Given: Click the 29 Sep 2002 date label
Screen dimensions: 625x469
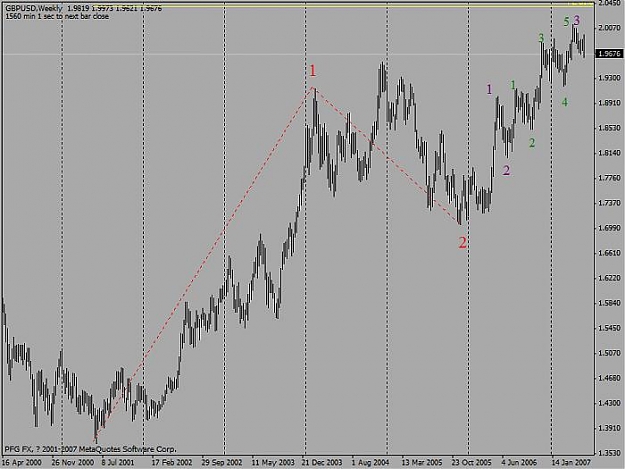Looking at the screenshot, I should point(222,463).
